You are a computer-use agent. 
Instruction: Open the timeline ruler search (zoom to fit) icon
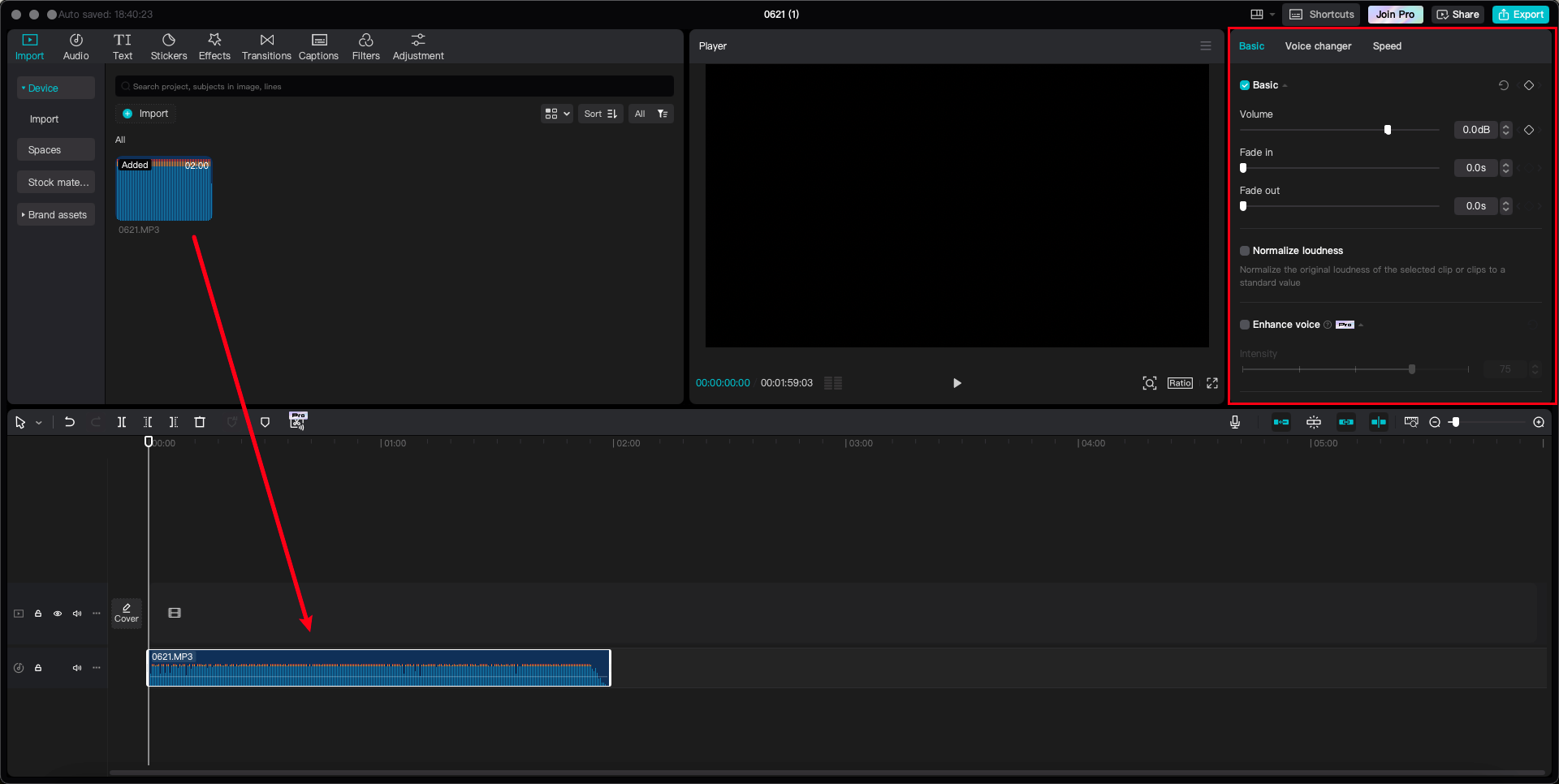[1411, 422]
